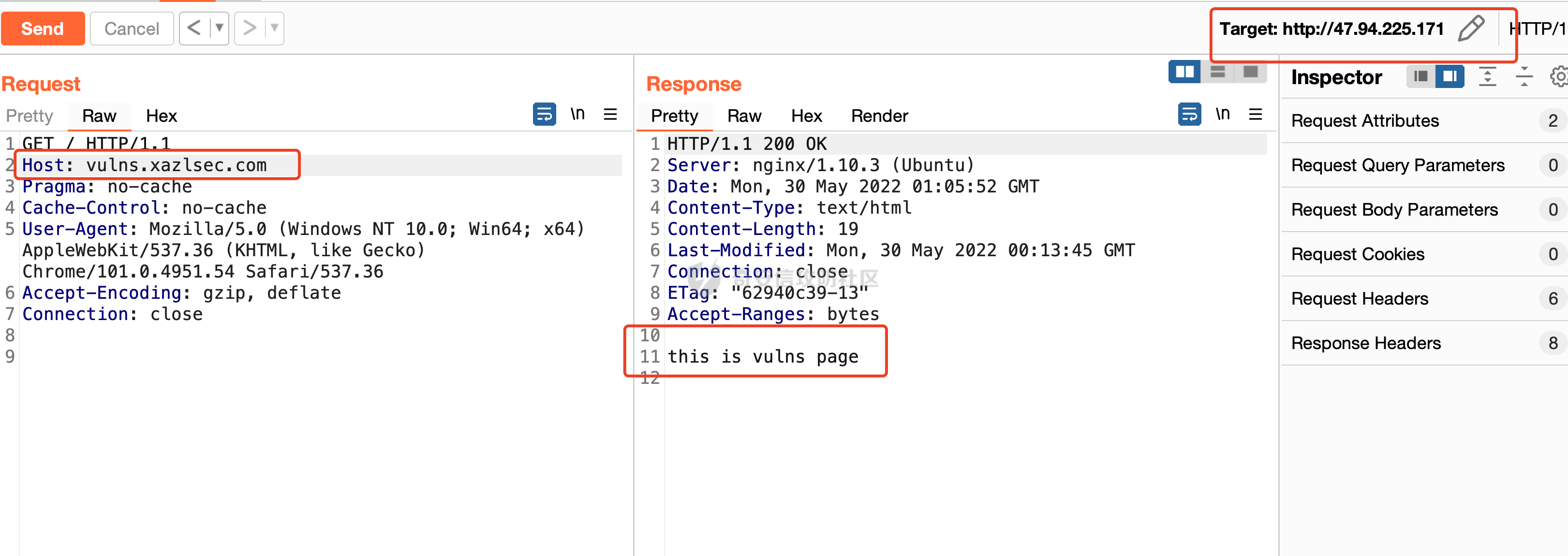Open the previous history dropdown arrow
The width and height of the screenshot is (1568, 556).
(x=219, y=28)
